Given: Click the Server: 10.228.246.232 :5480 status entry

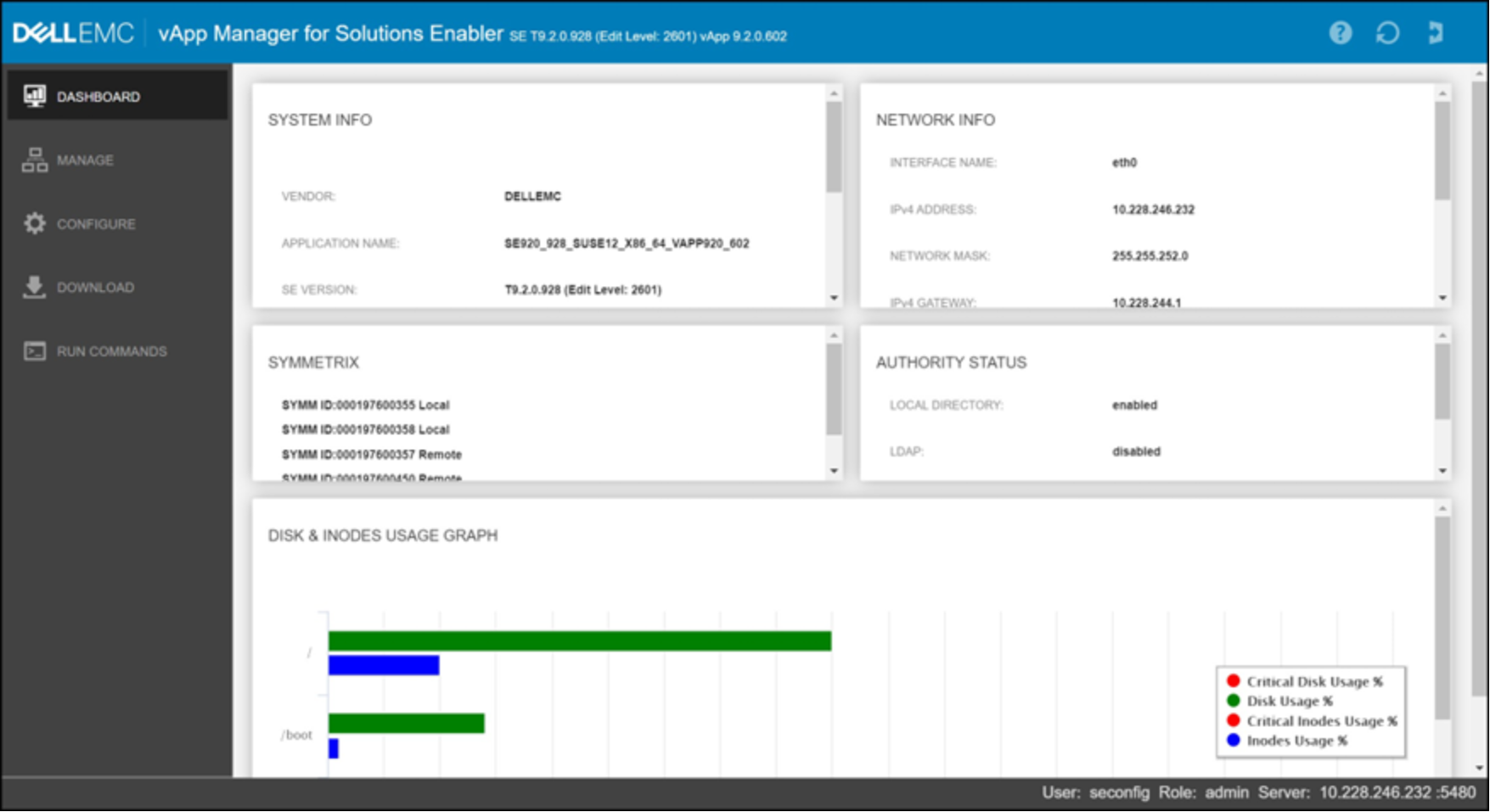Looking at the screenshot, I should click(1367, 792).
